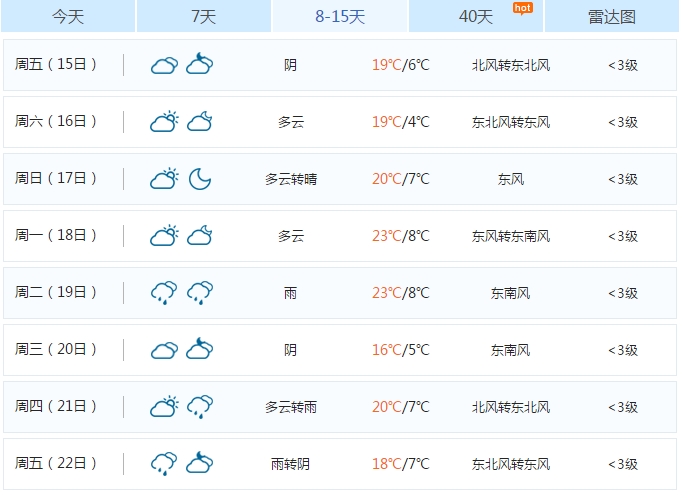Click the 东风转东南风 wind text
683x495 pixels.
point(511,236)
